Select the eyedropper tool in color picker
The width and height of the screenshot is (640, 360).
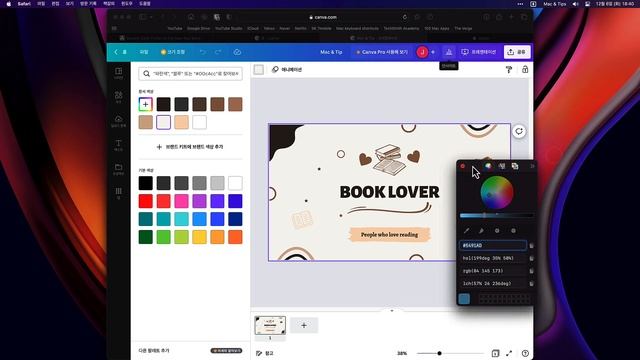(467, 231)
